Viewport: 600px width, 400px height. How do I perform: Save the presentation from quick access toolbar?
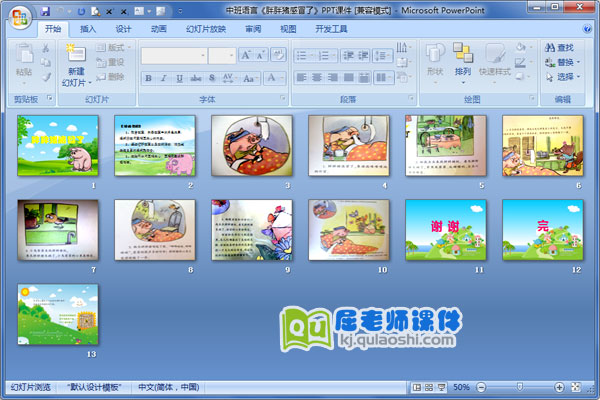click(46, 11)
